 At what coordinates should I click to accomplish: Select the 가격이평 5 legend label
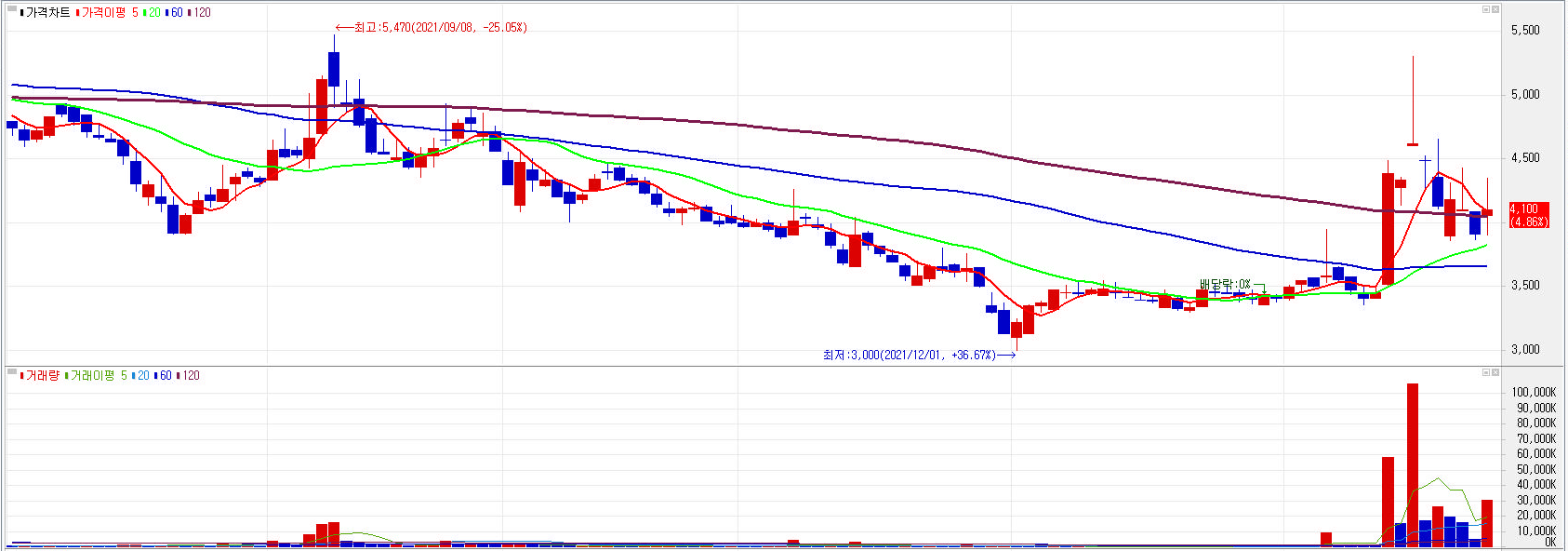click(x=110, y=13)
